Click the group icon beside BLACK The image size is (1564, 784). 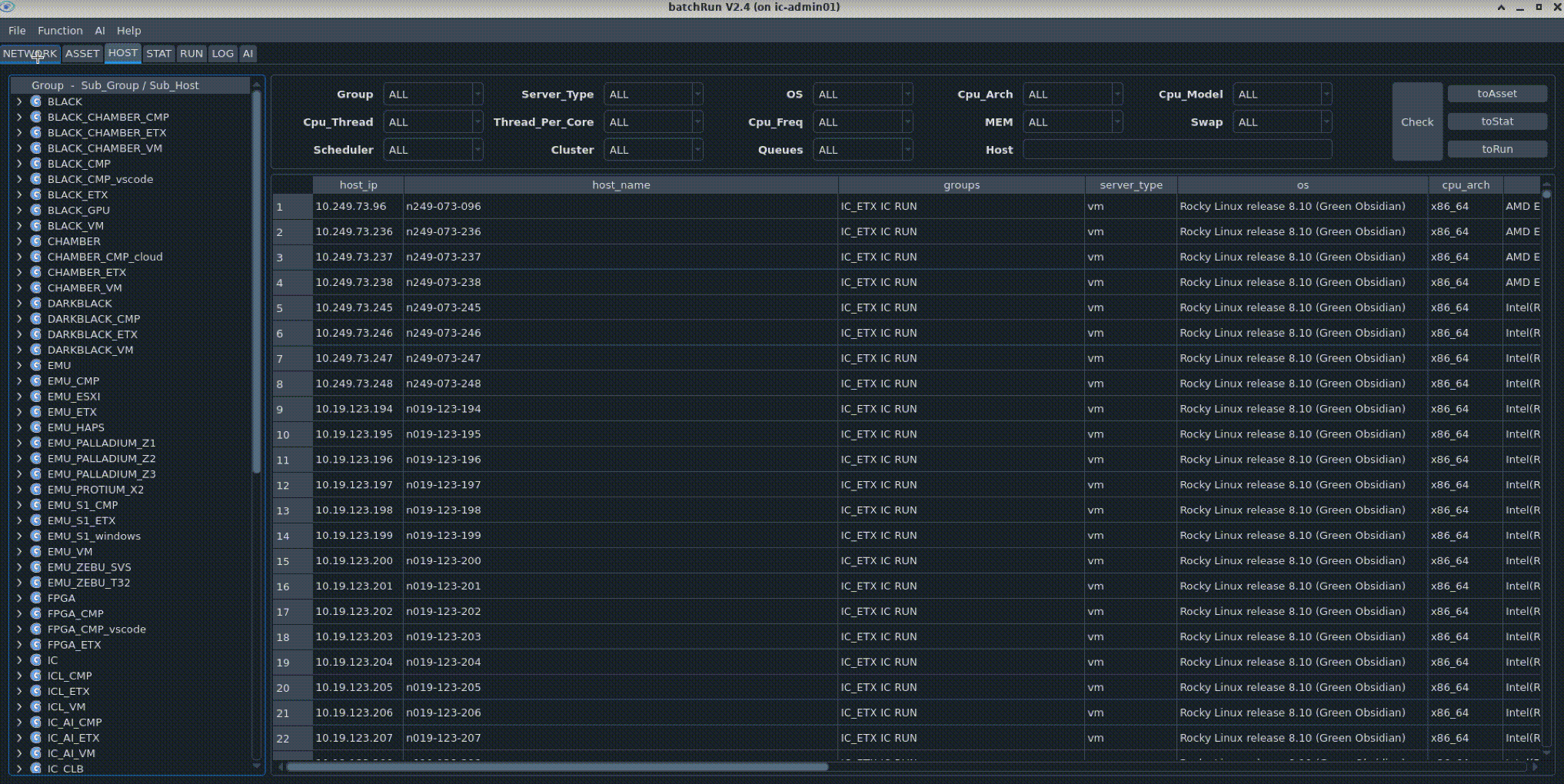(x=35, y=101)
